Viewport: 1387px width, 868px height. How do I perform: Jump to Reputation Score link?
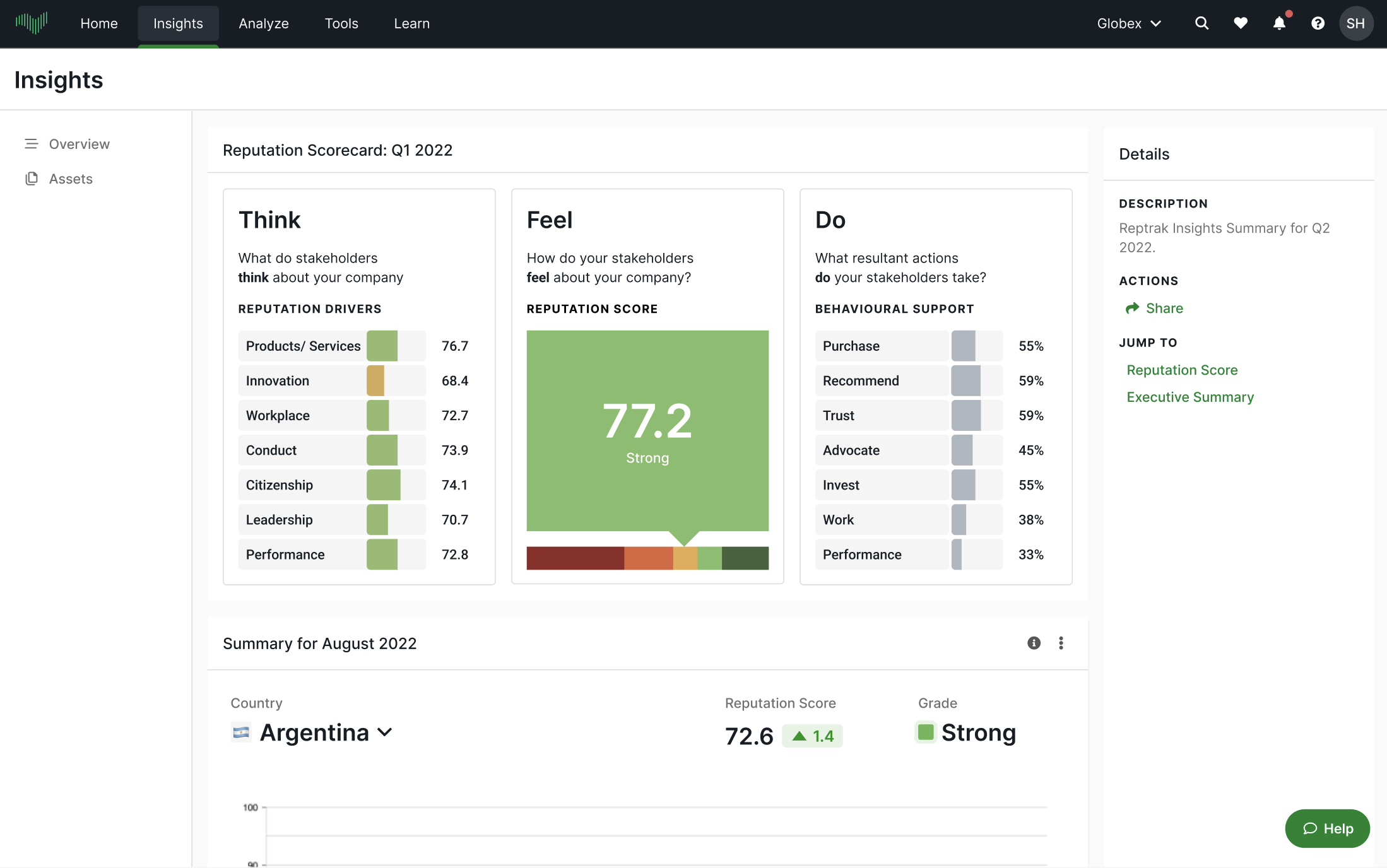1182,370
